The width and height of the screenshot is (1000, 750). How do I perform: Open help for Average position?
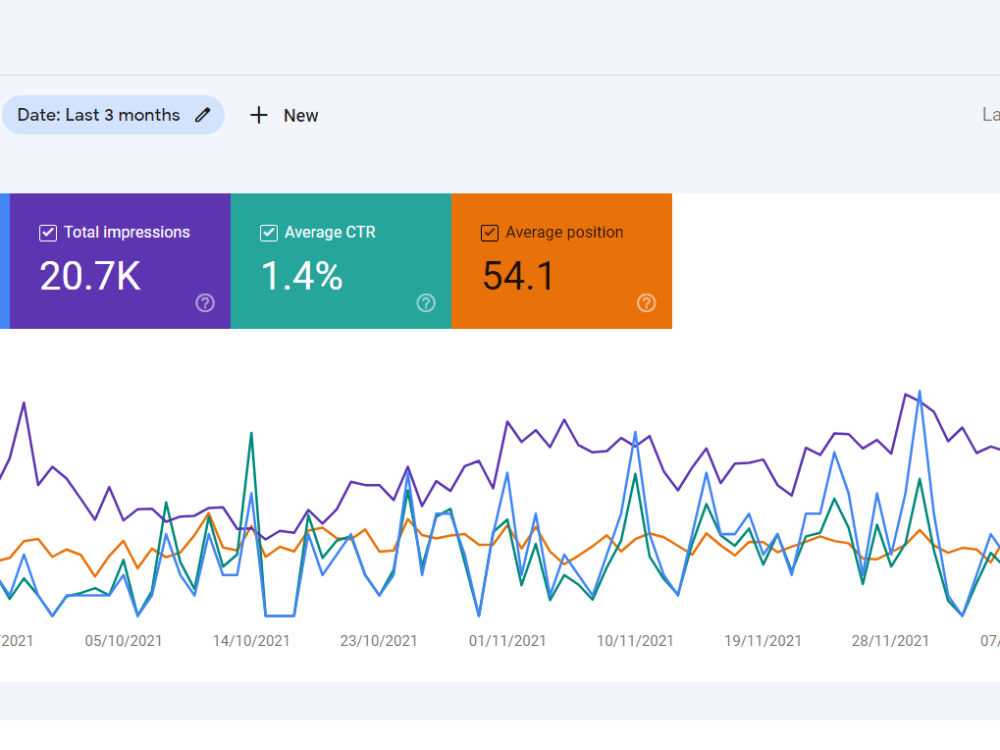646,303
